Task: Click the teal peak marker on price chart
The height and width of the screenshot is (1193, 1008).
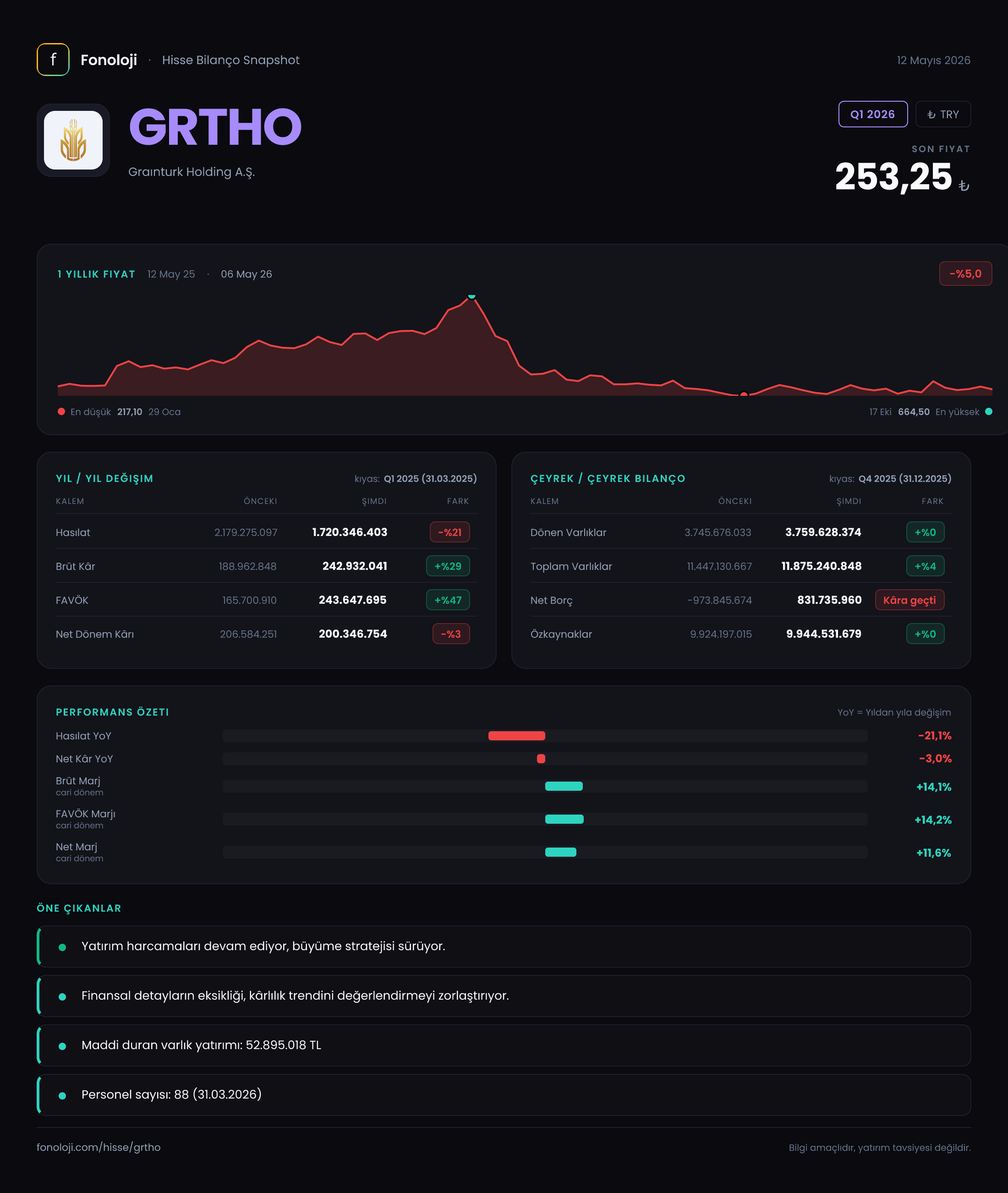Action: click(x=471, y=296)
